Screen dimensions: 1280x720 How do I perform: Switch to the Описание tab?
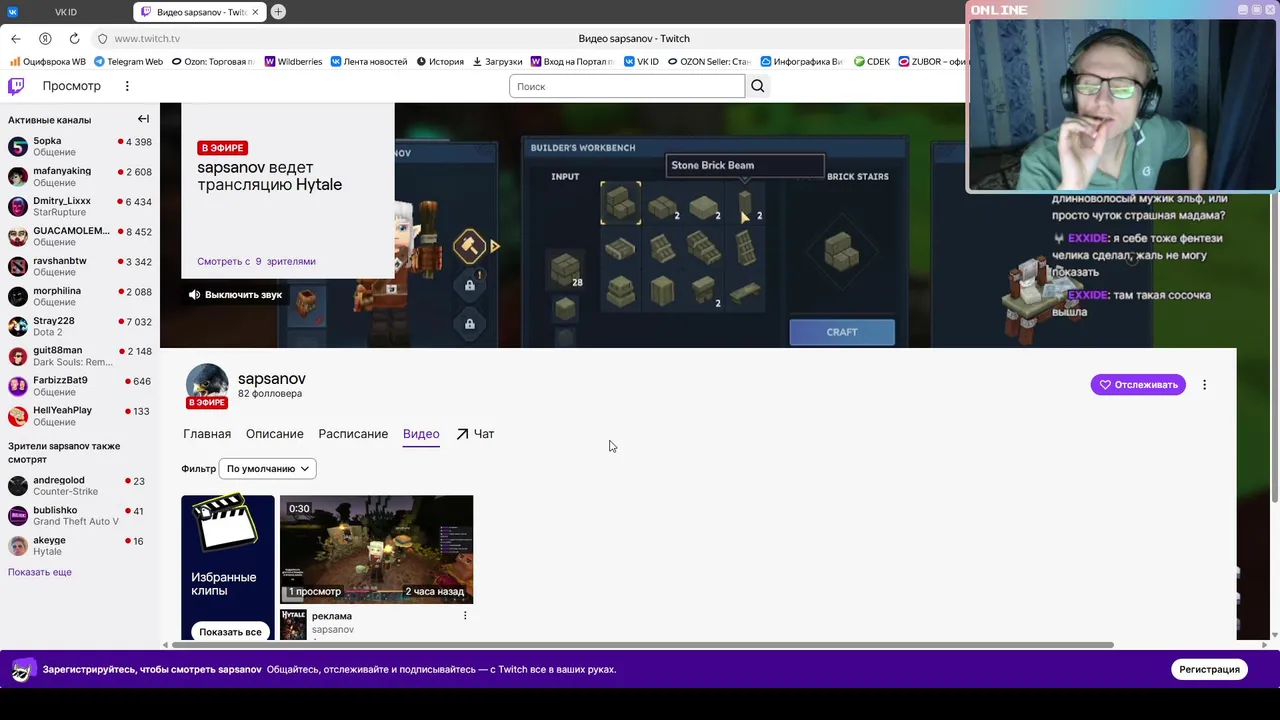pos(275,434)
